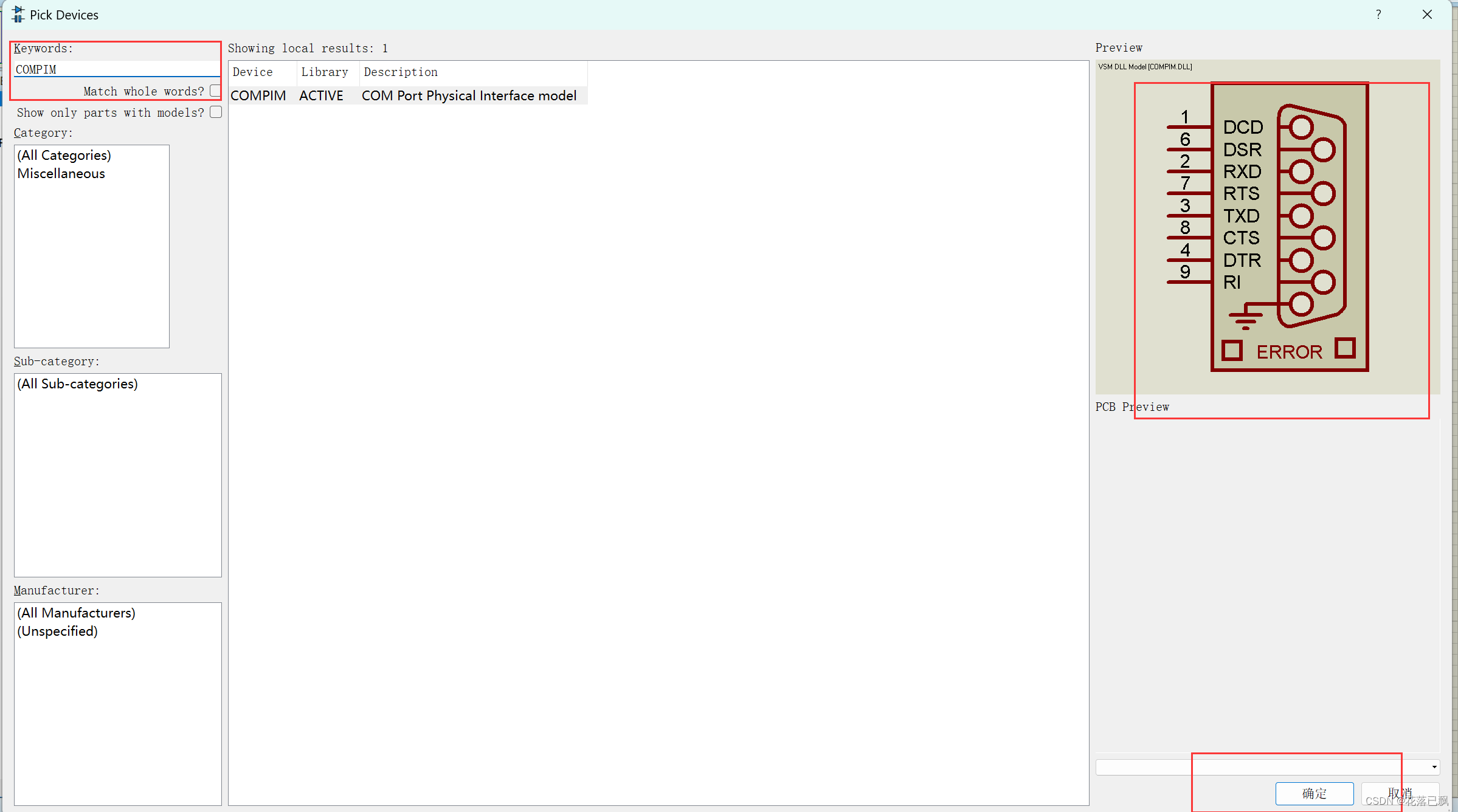Click the Description column header
Viewport: 1458px width, 812px height.
point(400,72)
